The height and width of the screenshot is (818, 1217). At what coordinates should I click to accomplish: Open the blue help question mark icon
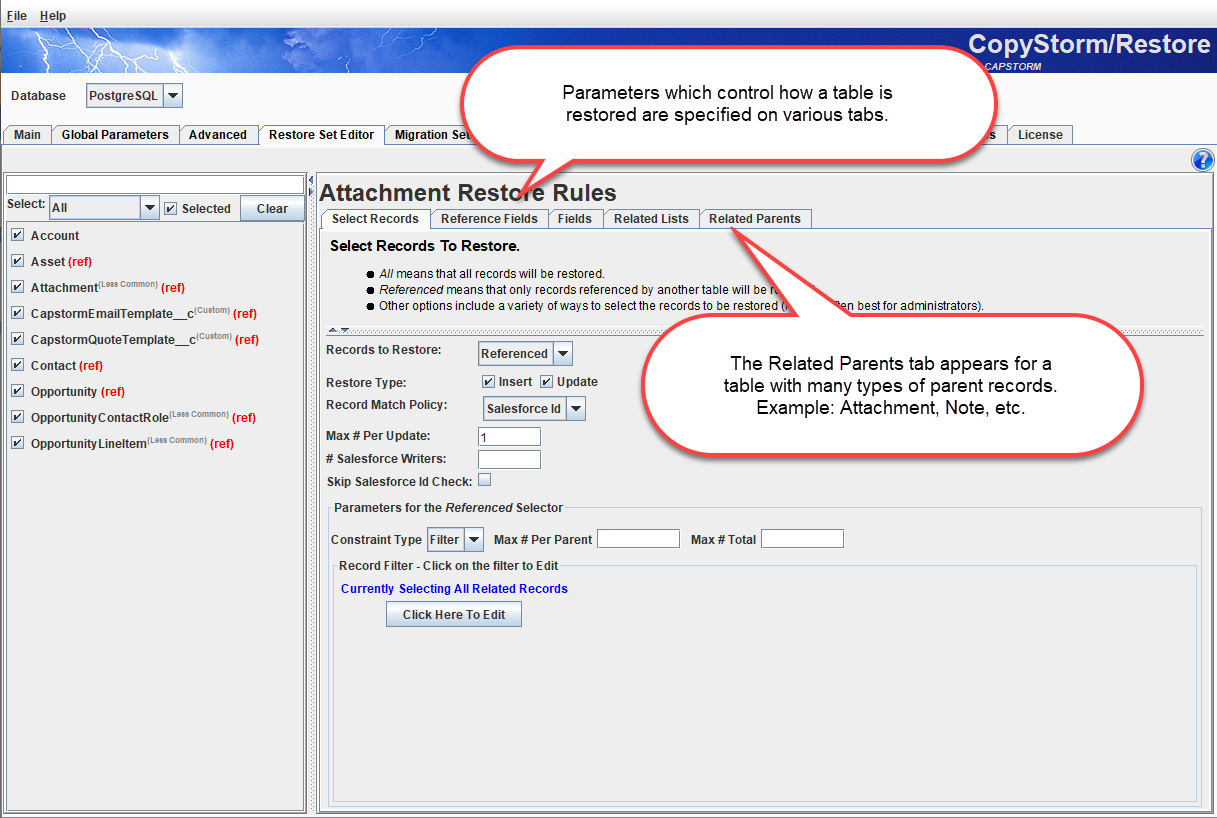pyautogui.click(x=1202, y=160)
